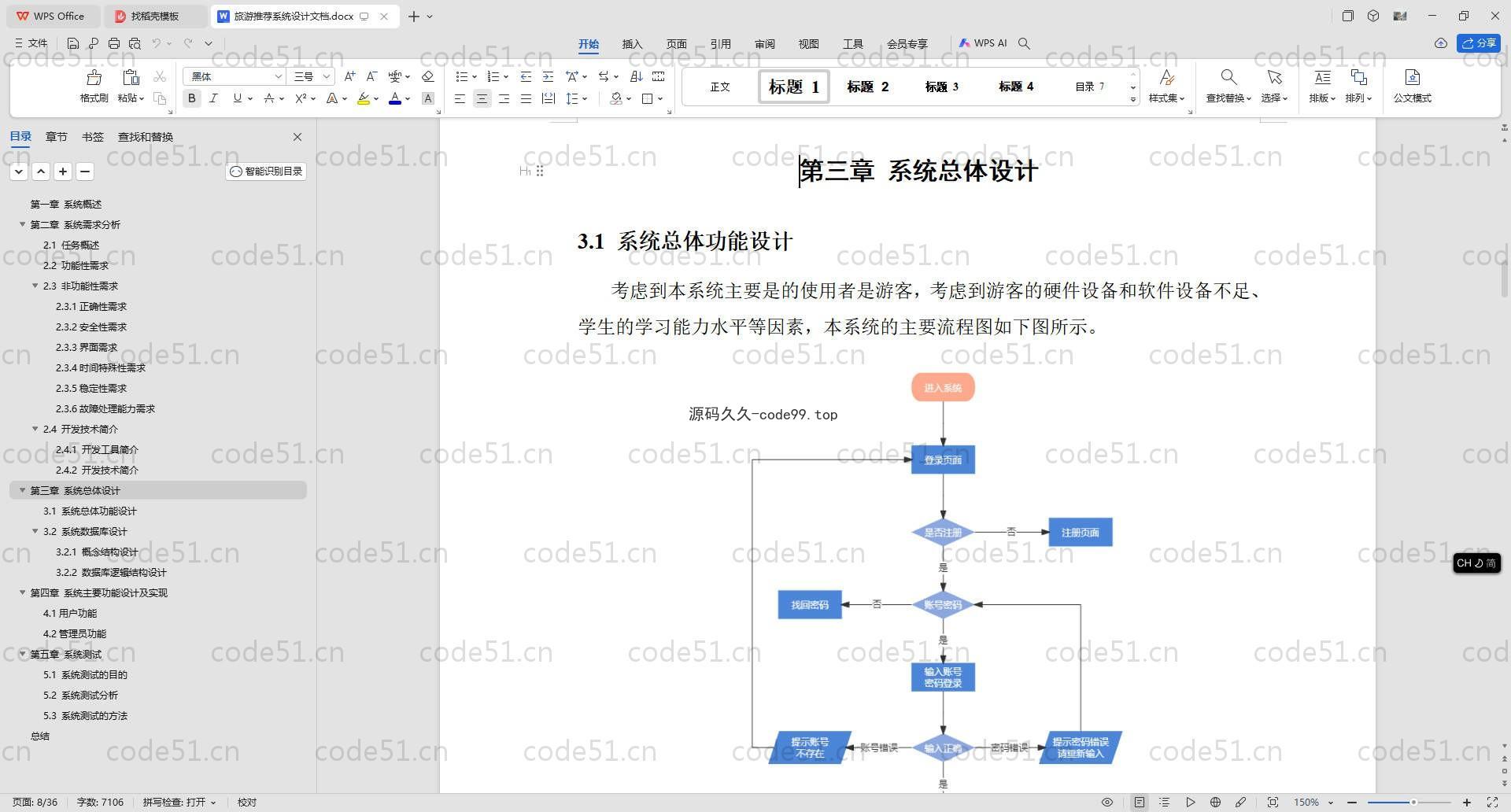Click the Save icon in quick toolbar
Screen dimensions: 1511x812
coord(73,43)
